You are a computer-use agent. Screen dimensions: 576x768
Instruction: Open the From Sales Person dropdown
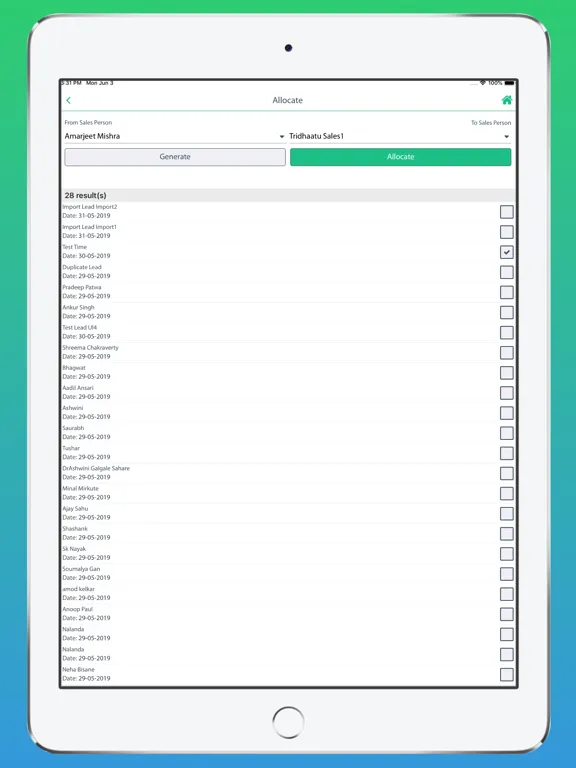(x=175, y=136)
